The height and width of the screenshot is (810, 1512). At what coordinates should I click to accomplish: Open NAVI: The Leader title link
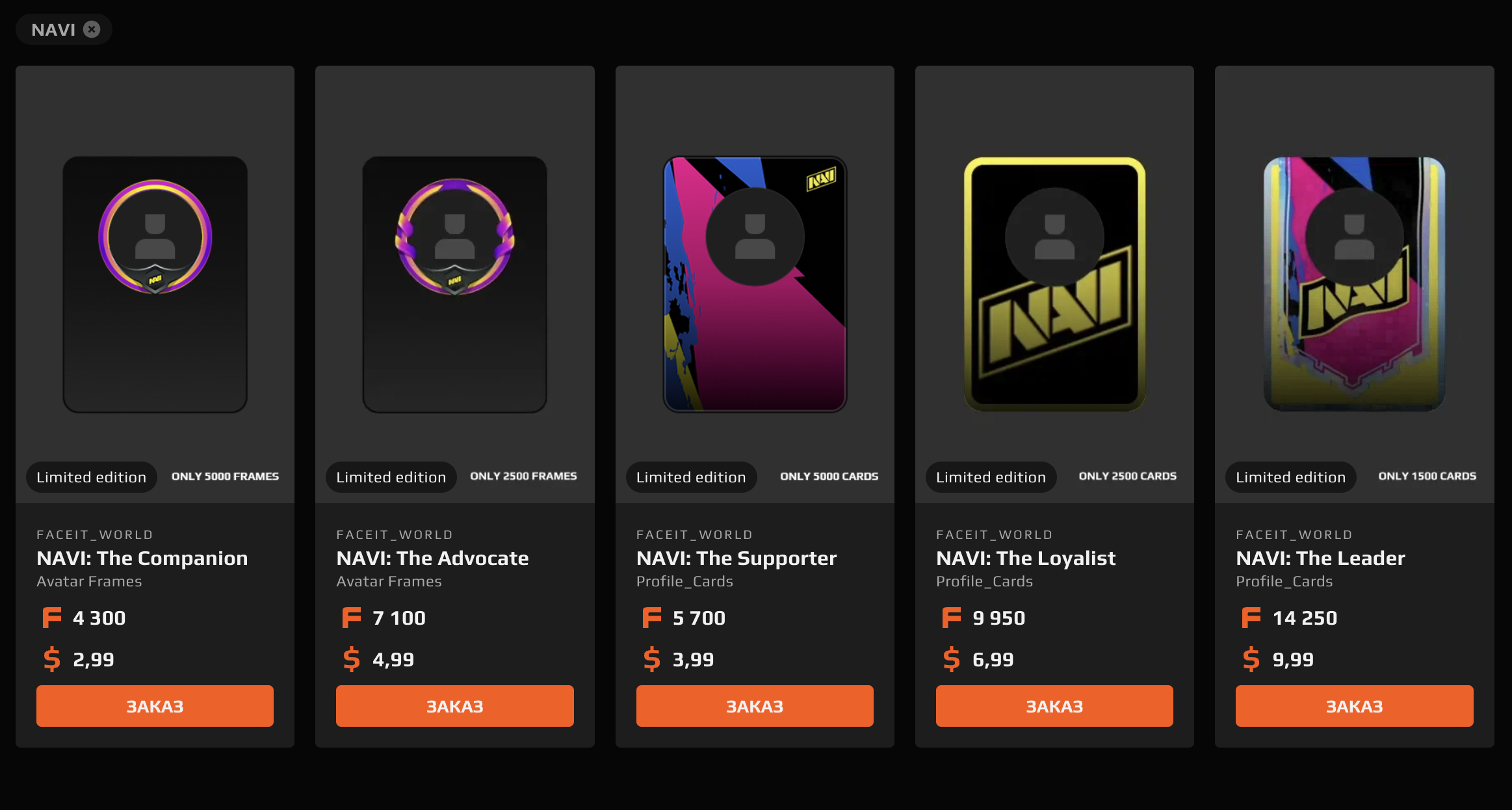(x=1320, y=558)
